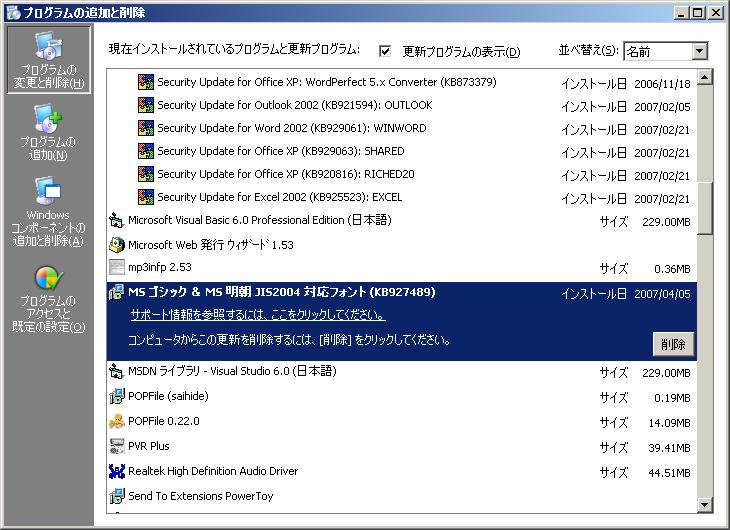
Task: Select POPFile 0.22.0 from the list
Action: 164,421
